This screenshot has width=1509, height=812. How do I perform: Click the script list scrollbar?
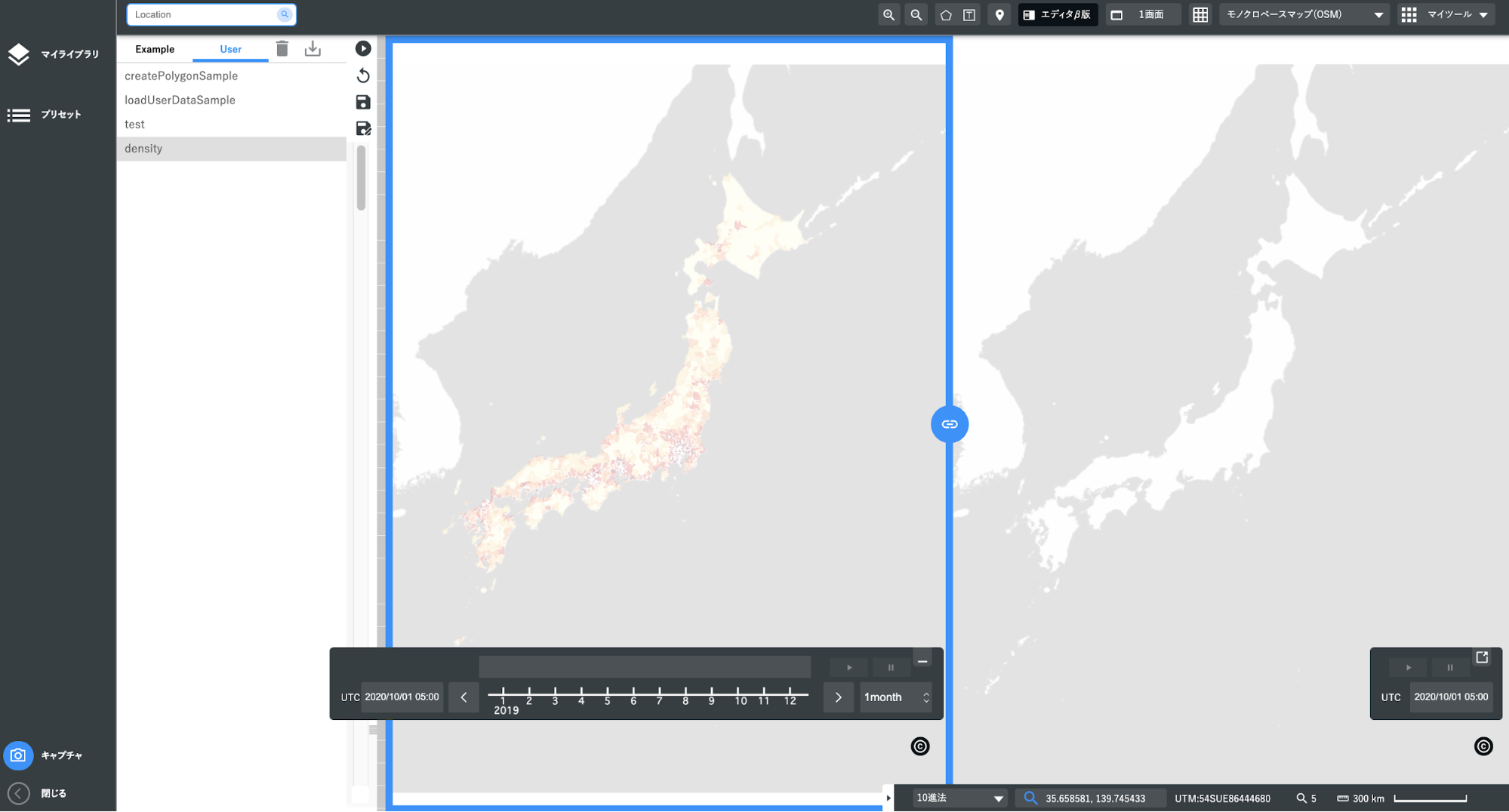coord(362,178)
